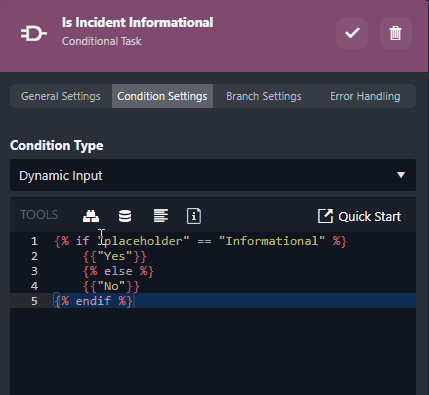Screen dimensions: 429x395
Task: Click the "Yes" output on line 2
Action: click(x=115, y=256)
